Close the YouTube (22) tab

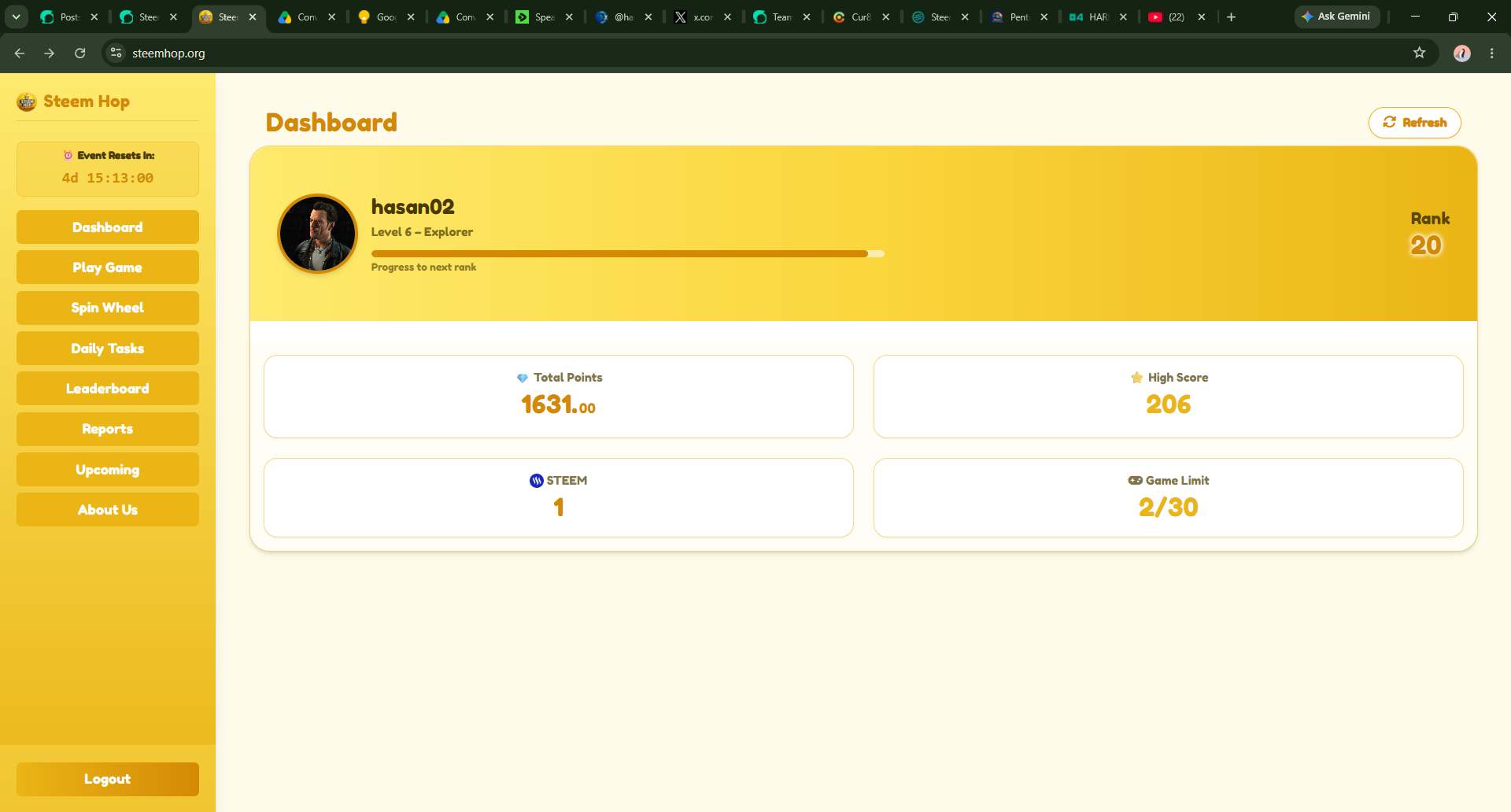[x=1202, y=17]
